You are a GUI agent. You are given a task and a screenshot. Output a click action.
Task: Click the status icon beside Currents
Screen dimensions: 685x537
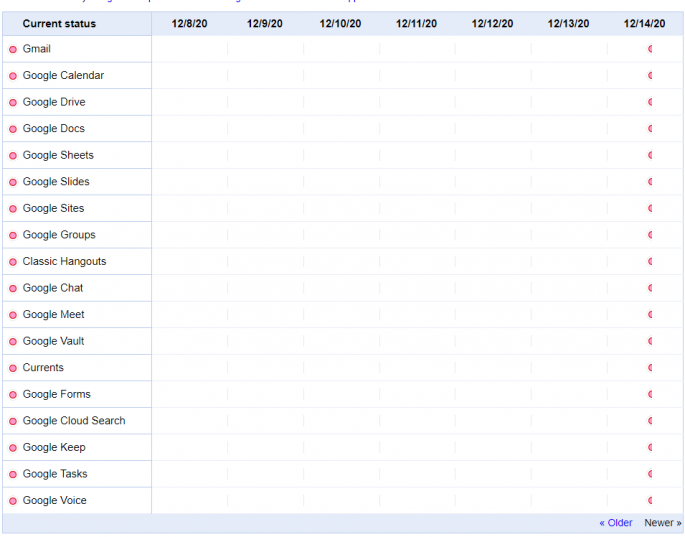(x=13, y=368)
